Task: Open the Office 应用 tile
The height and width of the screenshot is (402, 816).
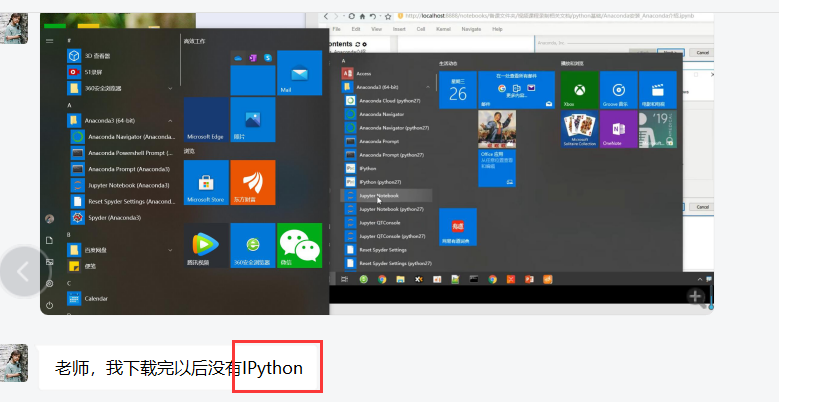Action: coord(497,168)
